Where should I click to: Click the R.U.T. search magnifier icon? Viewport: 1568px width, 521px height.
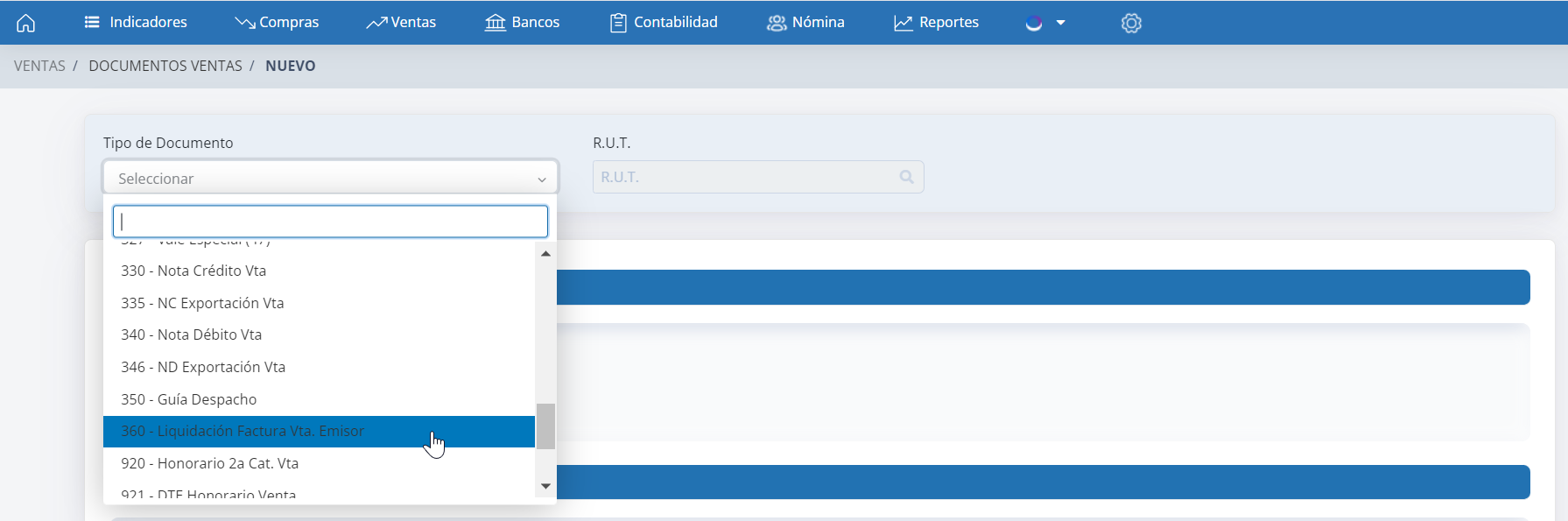pyautogui.click(x=906, y=177)
